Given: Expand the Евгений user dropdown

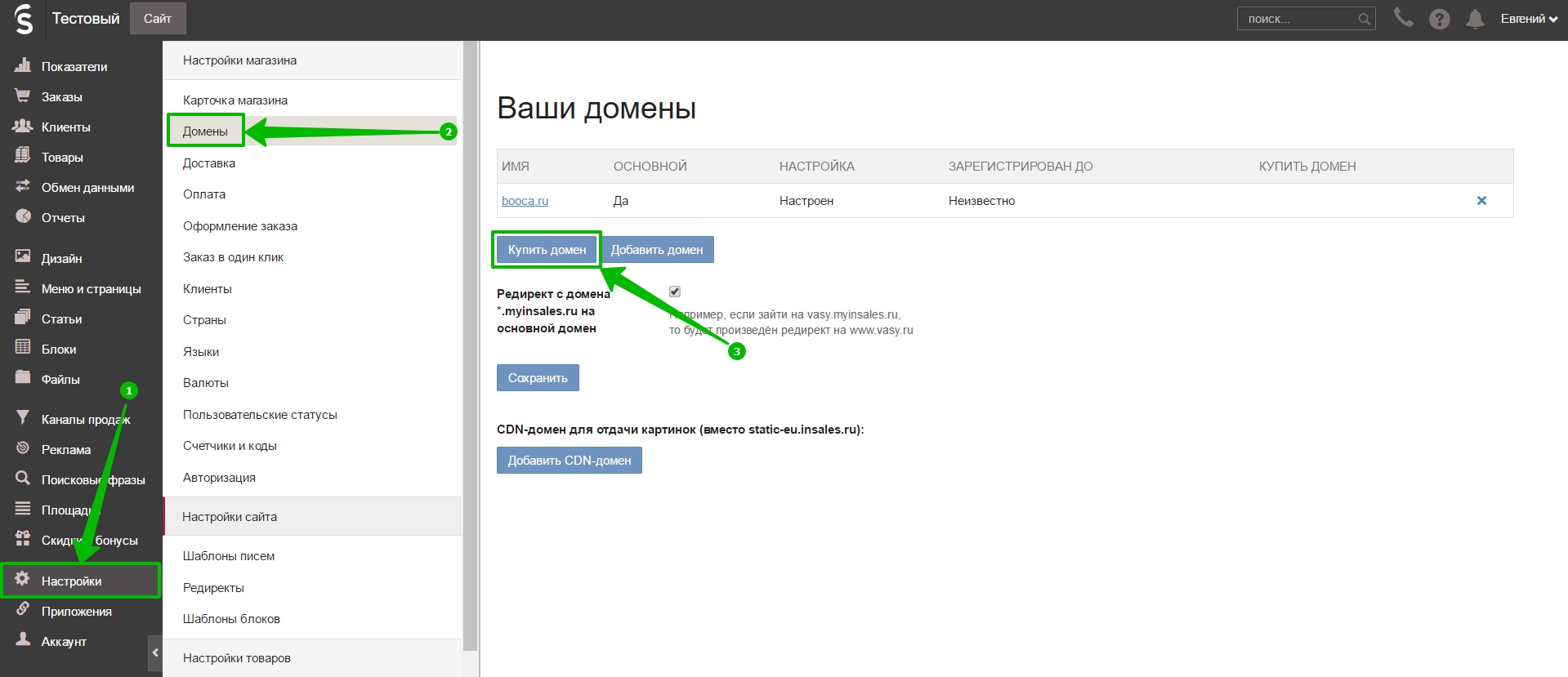Looking at the screenshot, I should pyautogui.click(x=1528, y=19).
